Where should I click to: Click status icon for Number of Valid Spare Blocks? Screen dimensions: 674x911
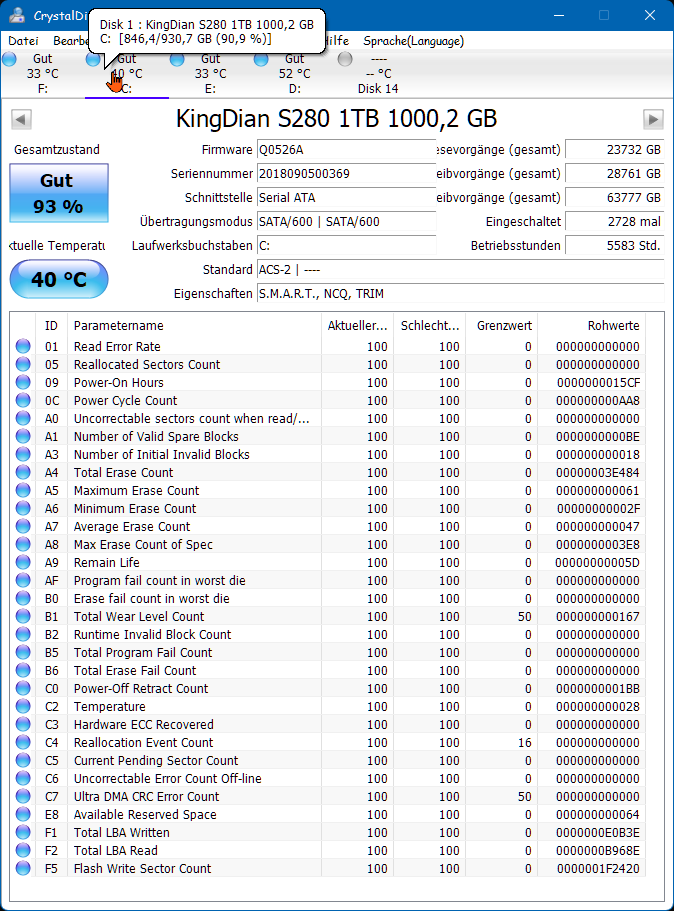coord(23,437)
